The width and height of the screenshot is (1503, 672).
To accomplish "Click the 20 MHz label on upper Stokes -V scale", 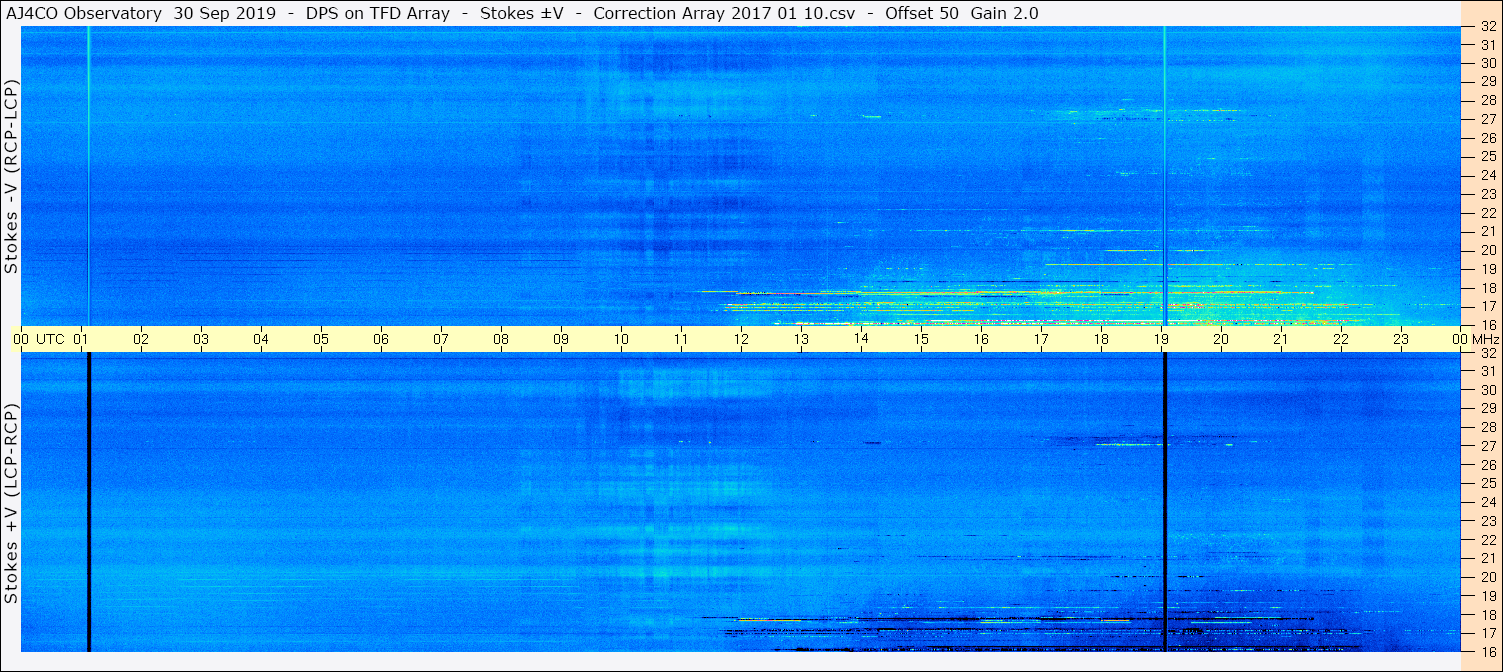I will click(x=1488, y=250).
